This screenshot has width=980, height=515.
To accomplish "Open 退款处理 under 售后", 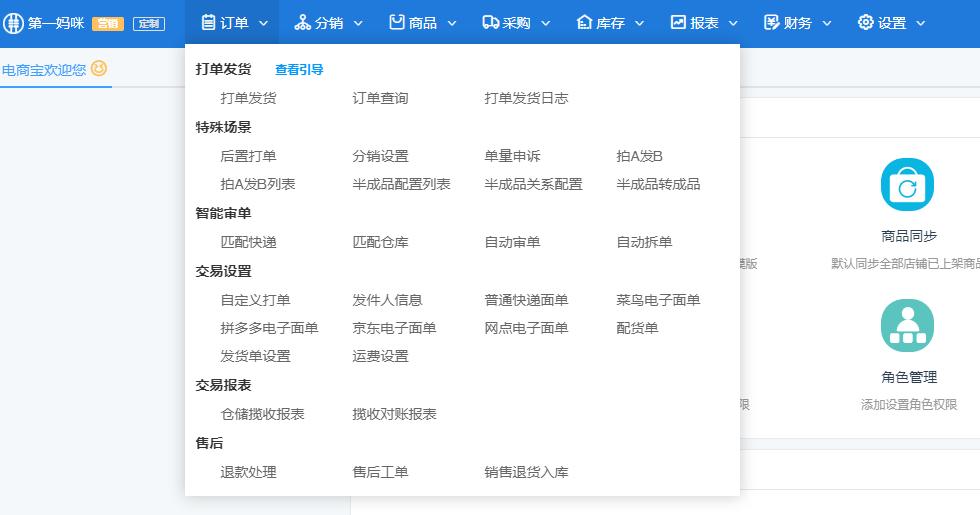I will (248, 472).
